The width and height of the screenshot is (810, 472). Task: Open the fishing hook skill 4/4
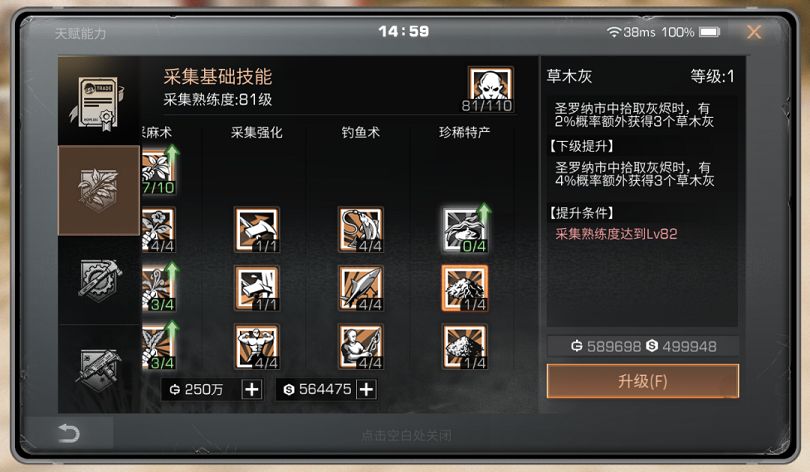[x=361, y=230]
